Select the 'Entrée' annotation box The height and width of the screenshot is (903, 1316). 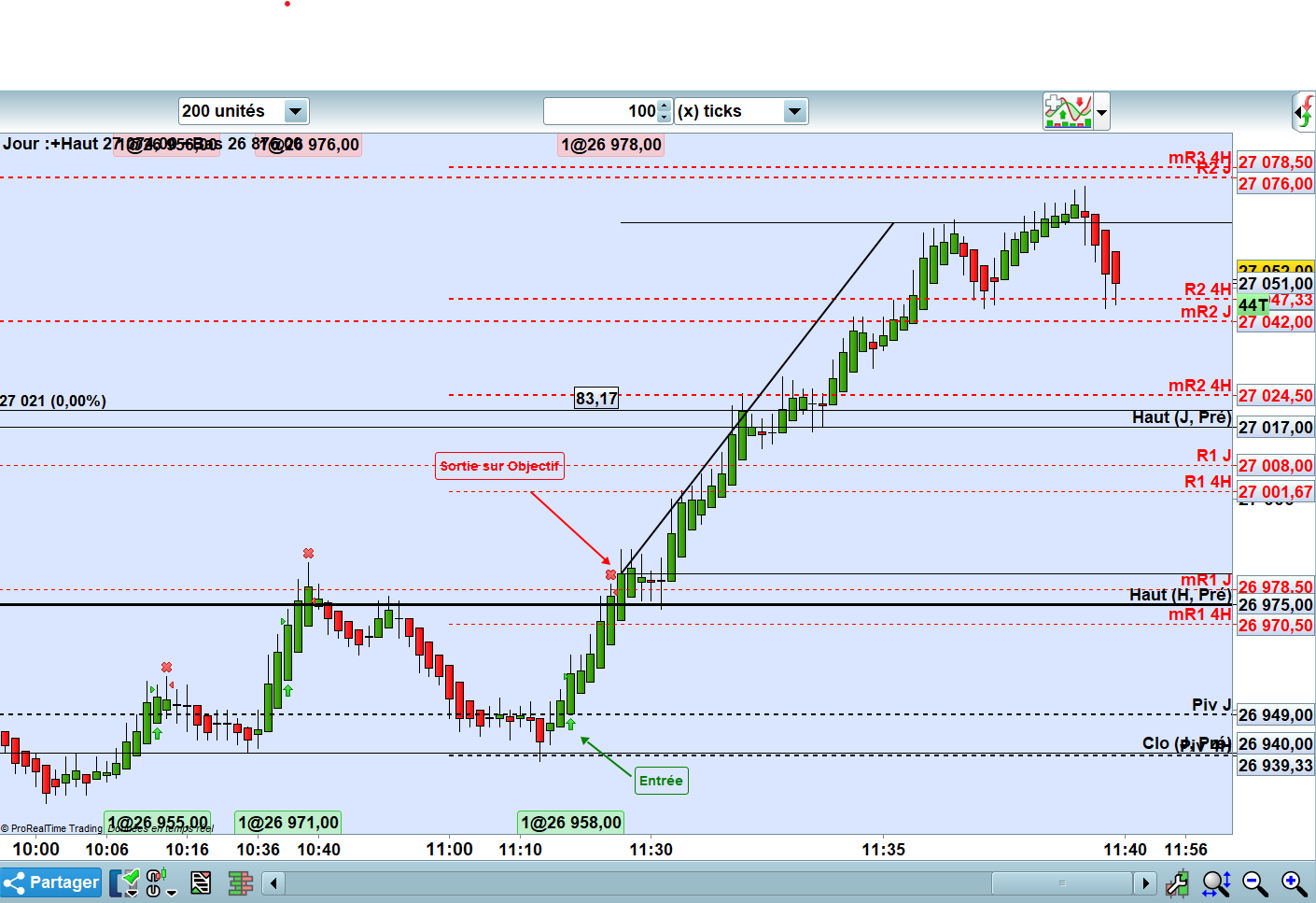tap(661, 781)
